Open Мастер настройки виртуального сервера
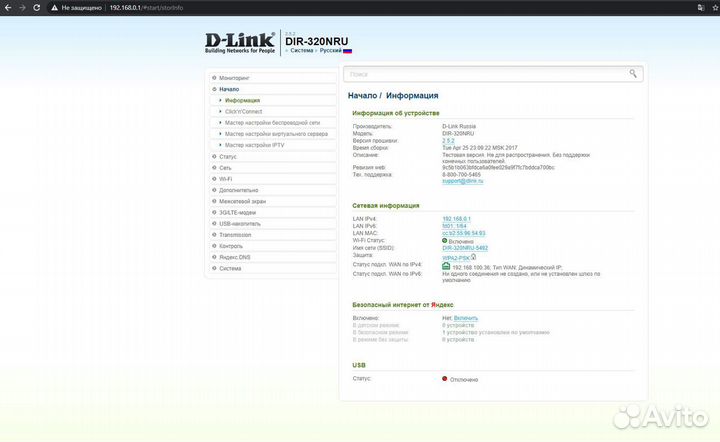 coord(276,134)
